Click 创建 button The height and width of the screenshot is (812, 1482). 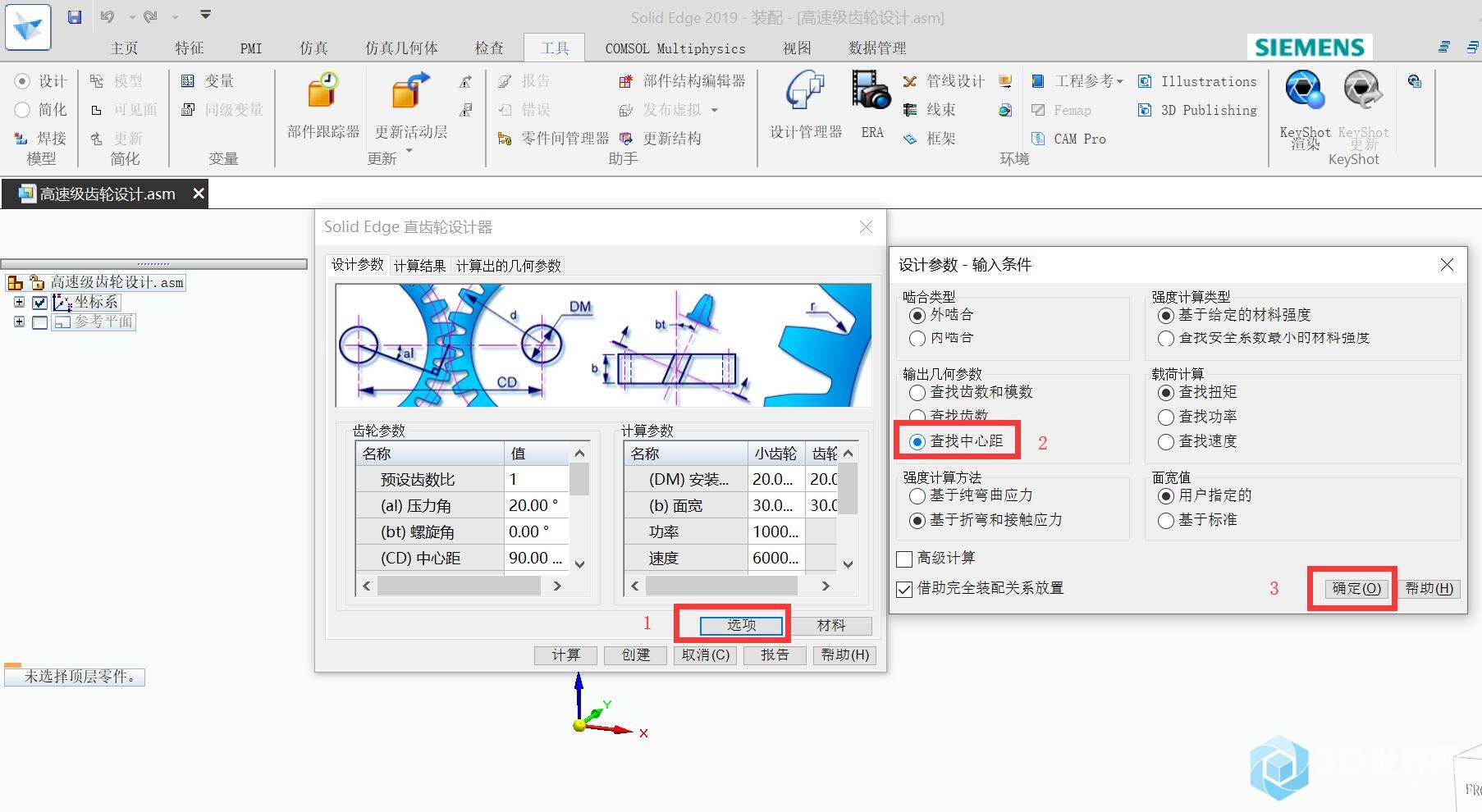[635, 655]
